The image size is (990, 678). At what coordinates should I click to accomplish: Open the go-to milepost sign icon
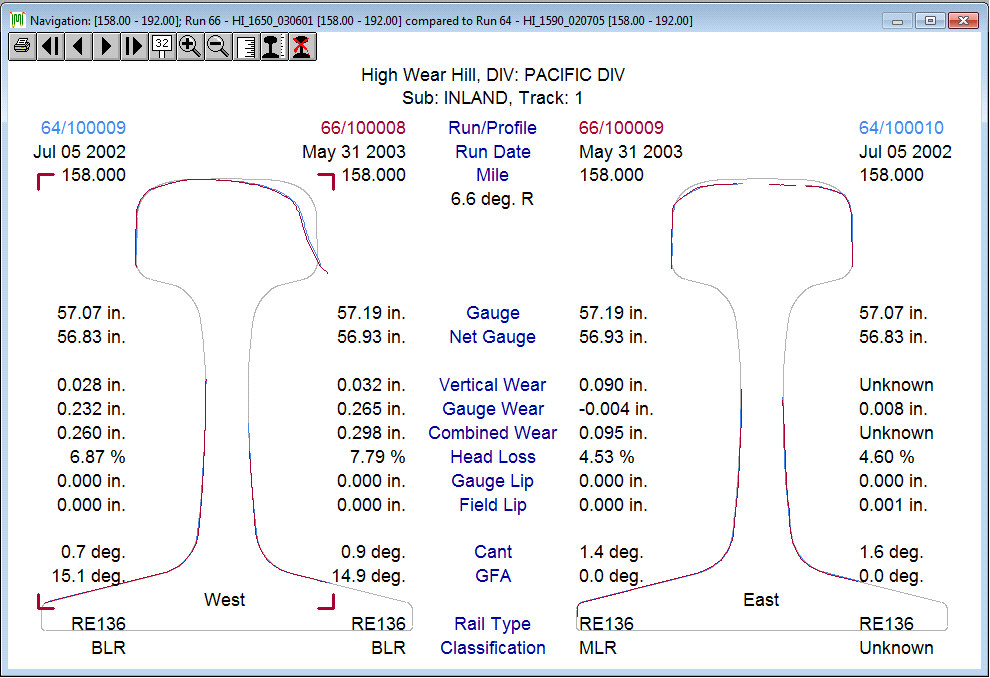(x=162, y=47)
